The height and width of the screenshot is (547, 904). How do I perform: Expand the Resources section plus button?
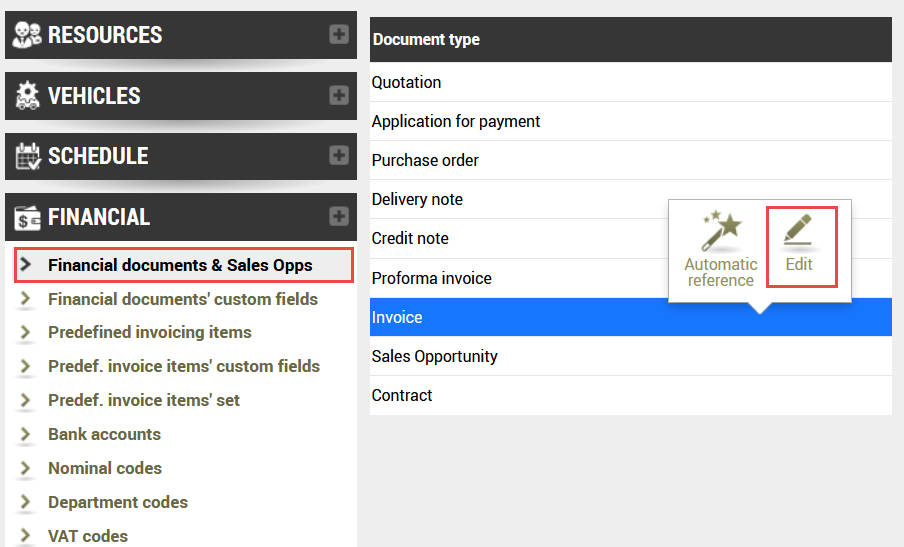(339, 35)
